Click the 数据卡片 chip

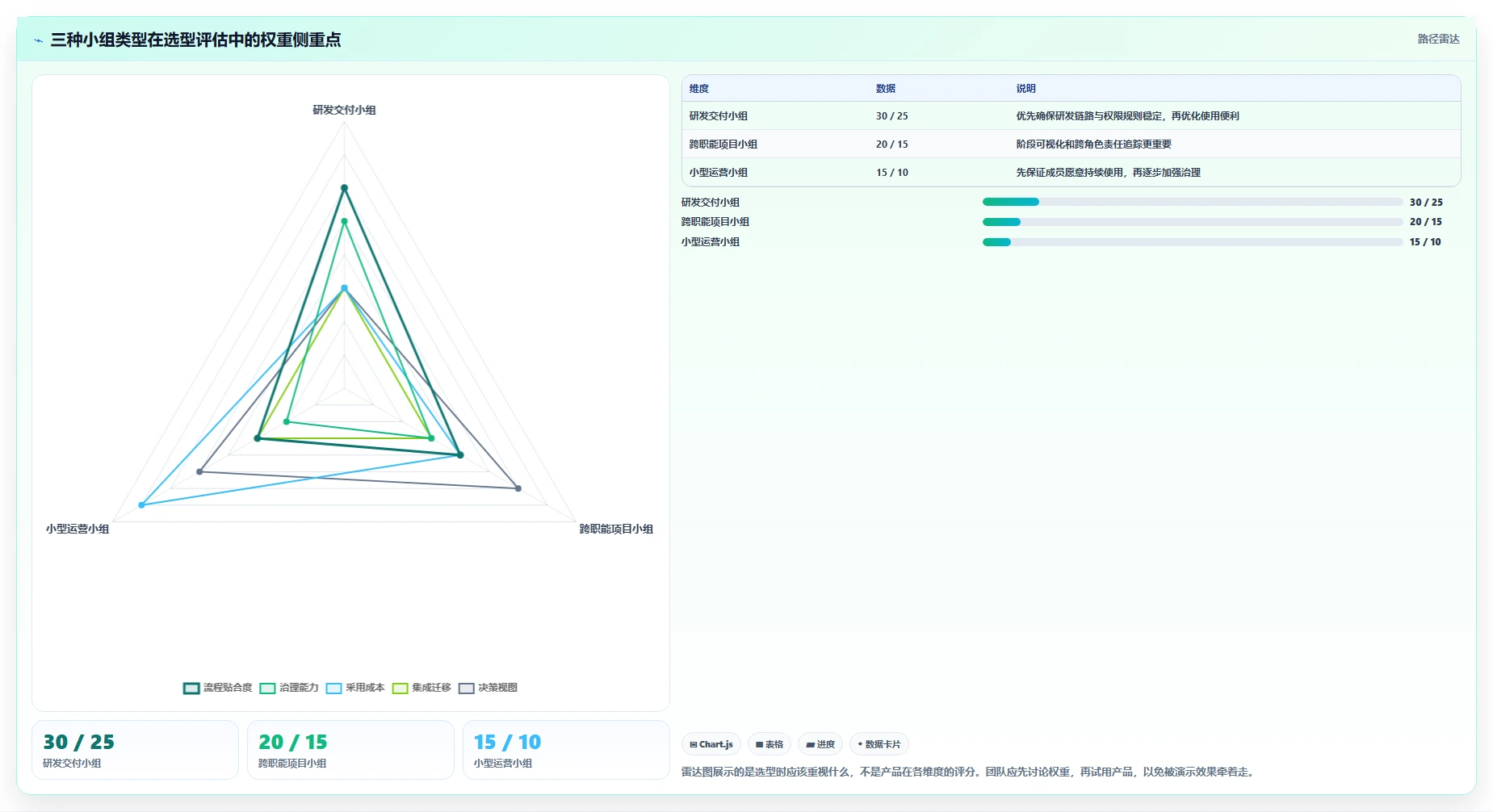click(x=879, y=744)
